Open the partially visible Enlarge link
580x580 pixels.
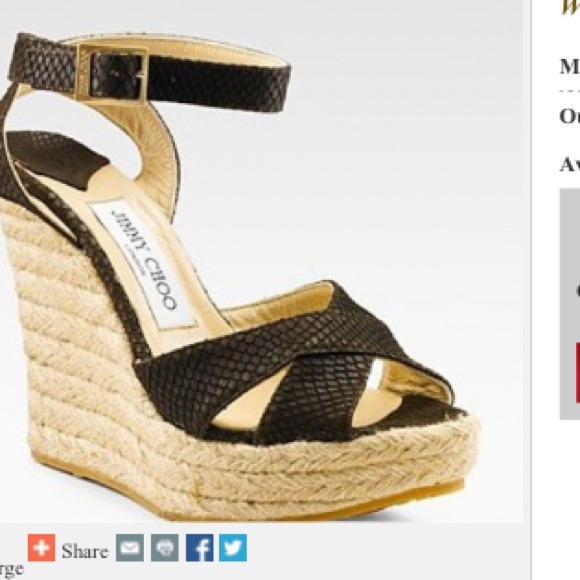(11, 570)
